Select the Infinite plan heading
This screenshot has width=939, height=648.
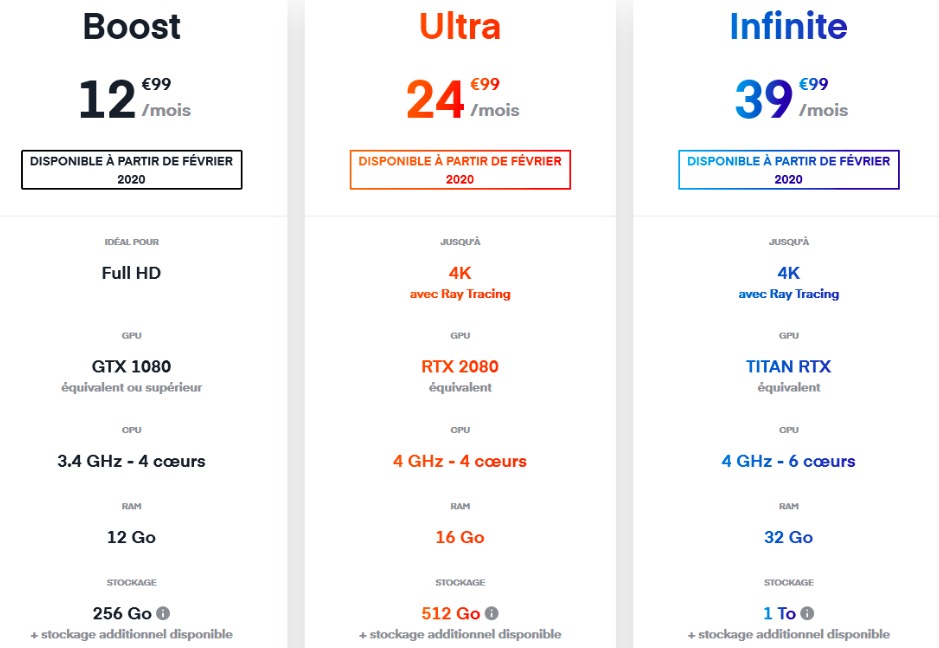point(788,27)
